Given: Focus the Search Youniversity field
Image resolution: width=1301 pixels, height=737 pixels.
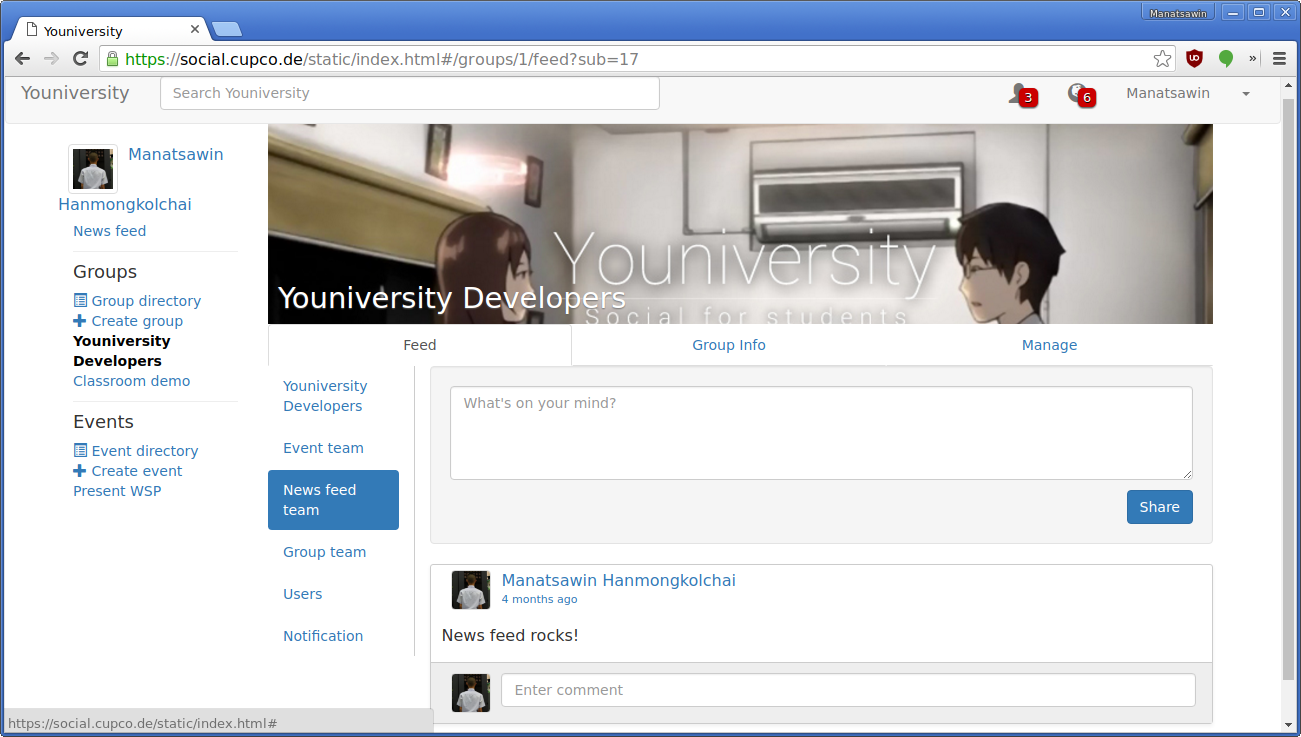Looking at the screenshot, I should point(410,93).
